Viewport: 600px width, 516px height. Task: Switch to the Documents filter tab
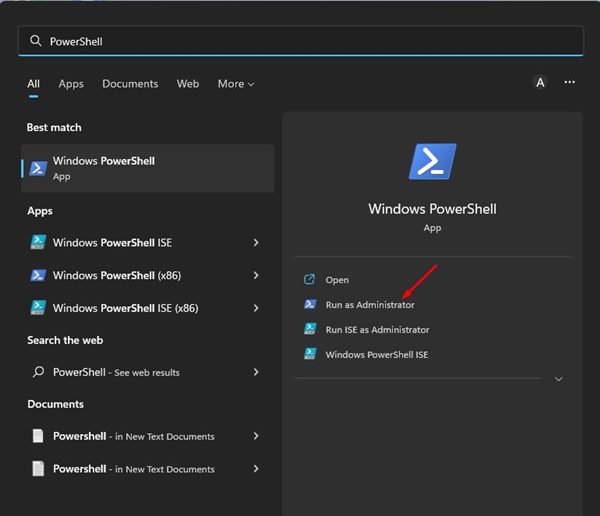pyautogui.click(x=130, y=84)
